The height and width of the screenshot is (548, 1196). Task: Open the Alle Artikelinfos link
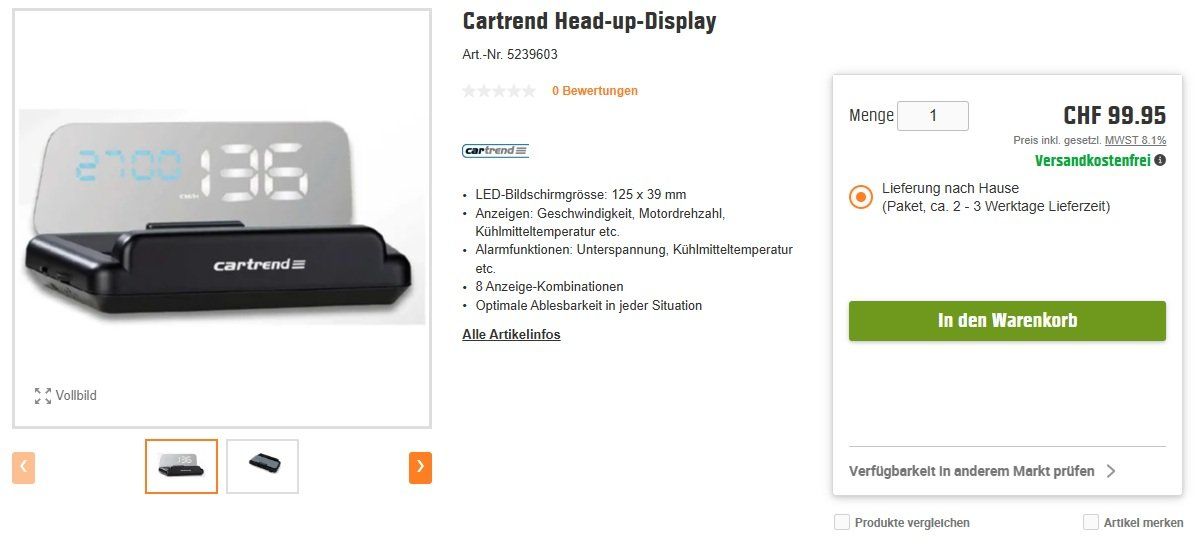coord(511,334)
